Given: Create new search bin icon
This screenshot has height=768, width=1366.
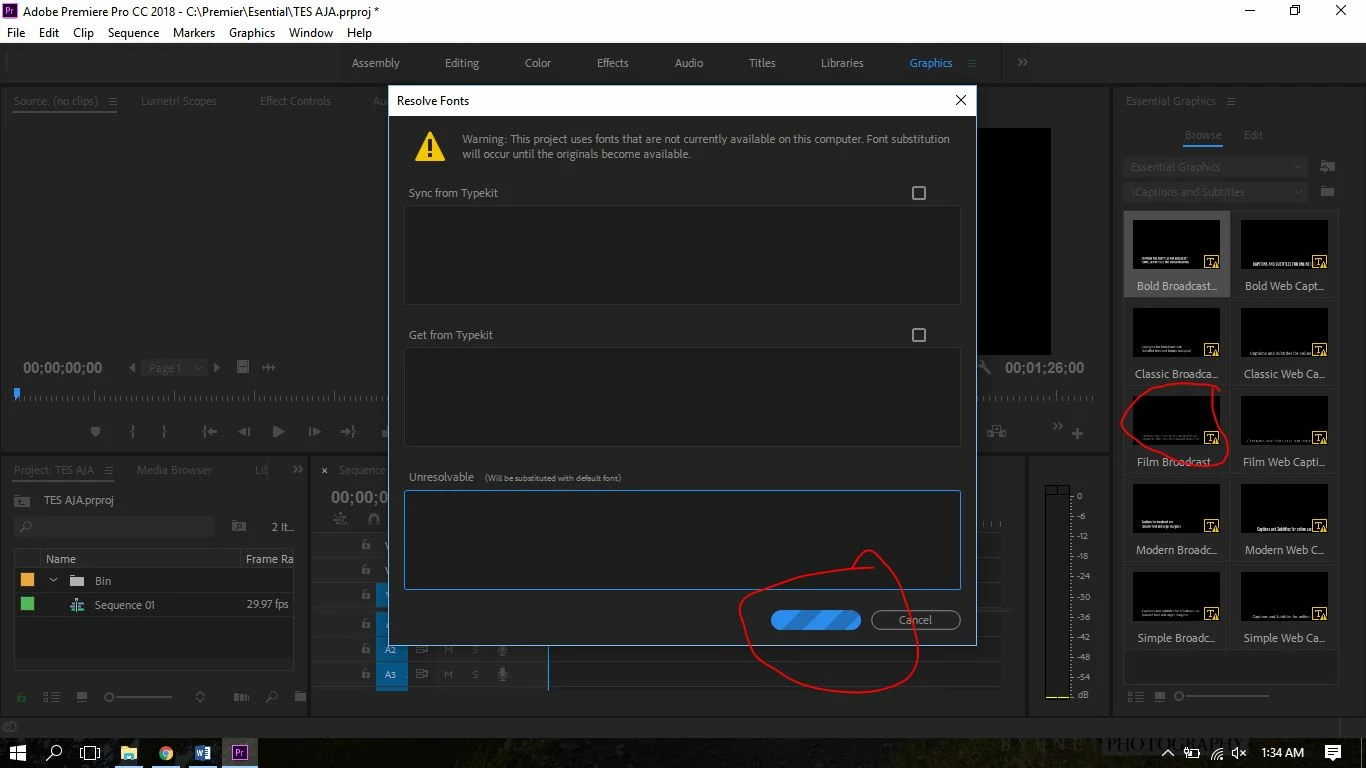Looking at the screenshot, I should coord(239,526).
